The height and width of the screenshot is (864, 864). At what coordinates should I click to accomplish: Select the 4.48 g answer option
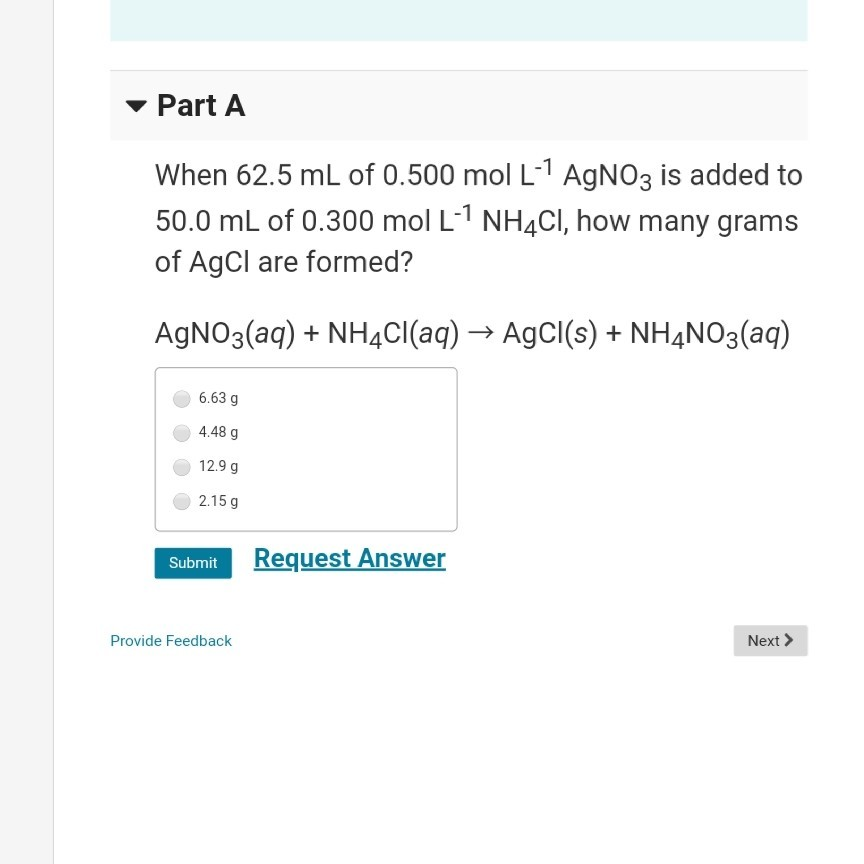pyautogui.click(x=181, y=432)
